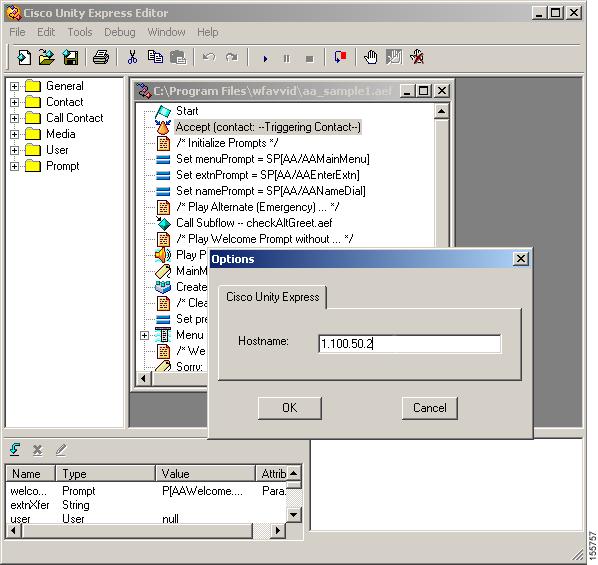
Task: Expand the Call Contact palette folder
Action: 14,118
